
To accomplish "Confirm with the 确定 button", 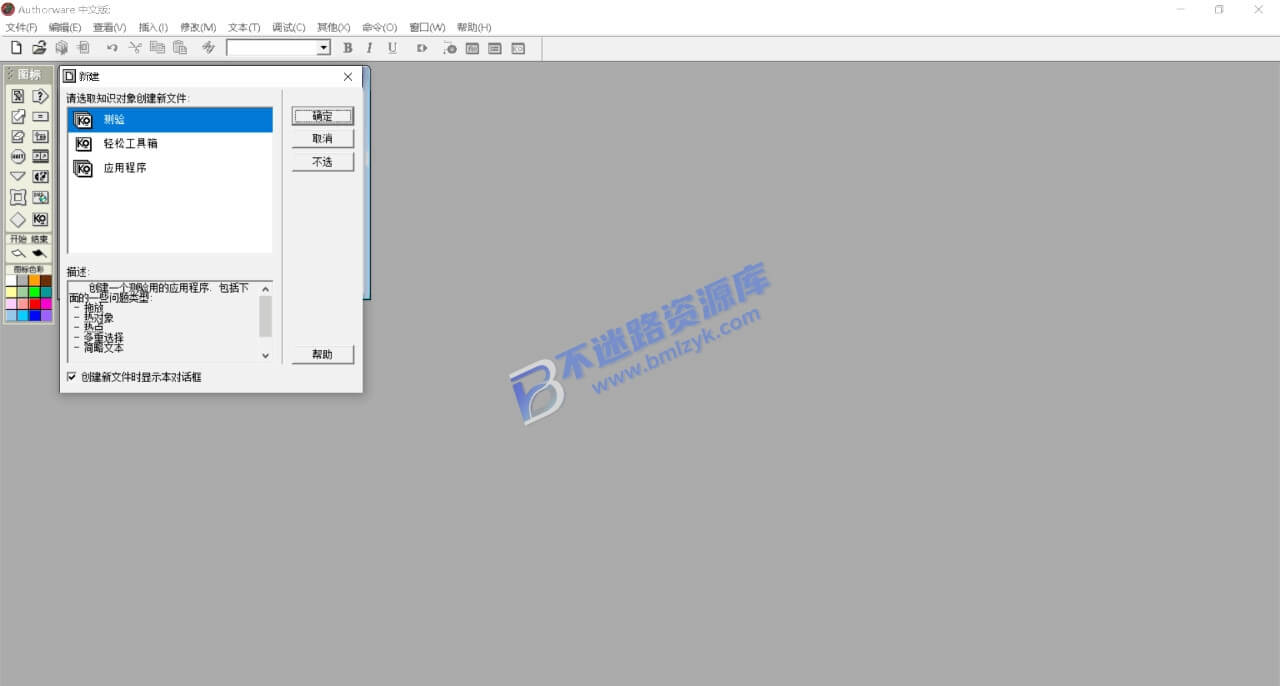I will coord(323,116).
